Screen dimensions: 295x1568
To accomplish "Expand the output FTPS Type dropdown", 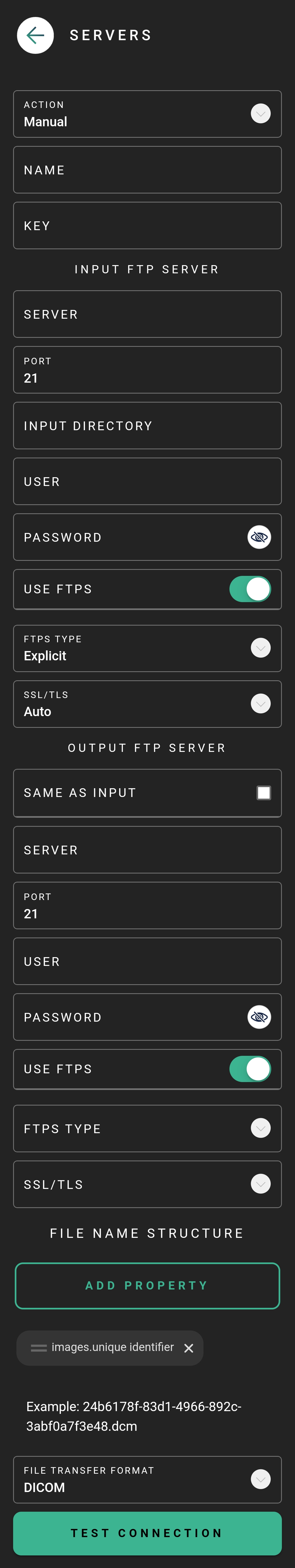I will click(x=261, y=1128).
